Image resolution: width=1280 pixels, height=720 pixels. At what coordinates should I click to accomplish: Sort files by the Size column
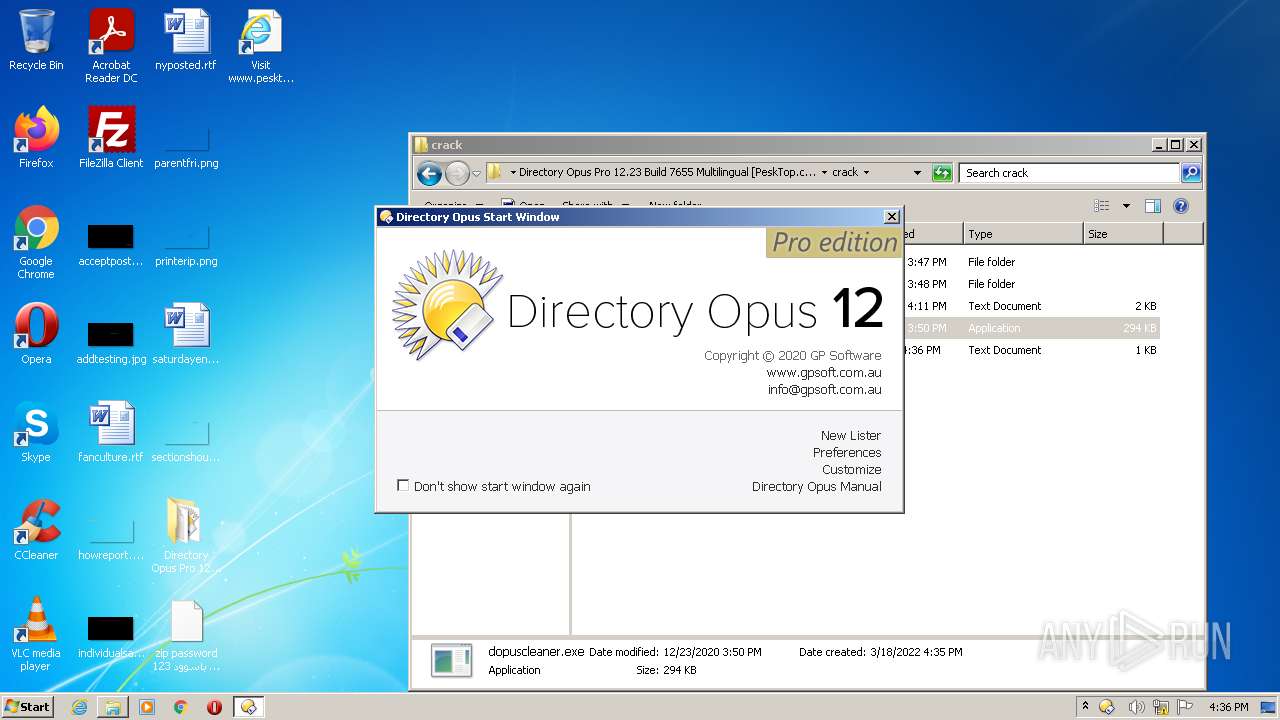coord(1123,234)
